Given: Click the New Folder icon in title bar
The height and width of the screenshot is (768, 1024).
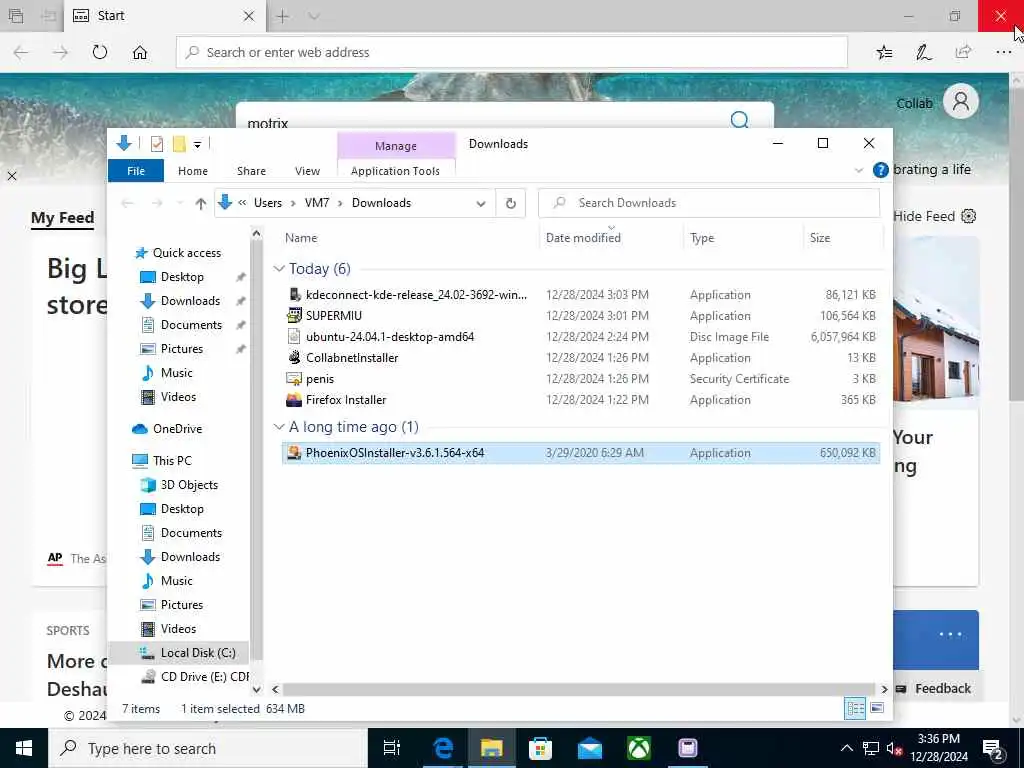Looking at the screenshot, I should point(179,144).
